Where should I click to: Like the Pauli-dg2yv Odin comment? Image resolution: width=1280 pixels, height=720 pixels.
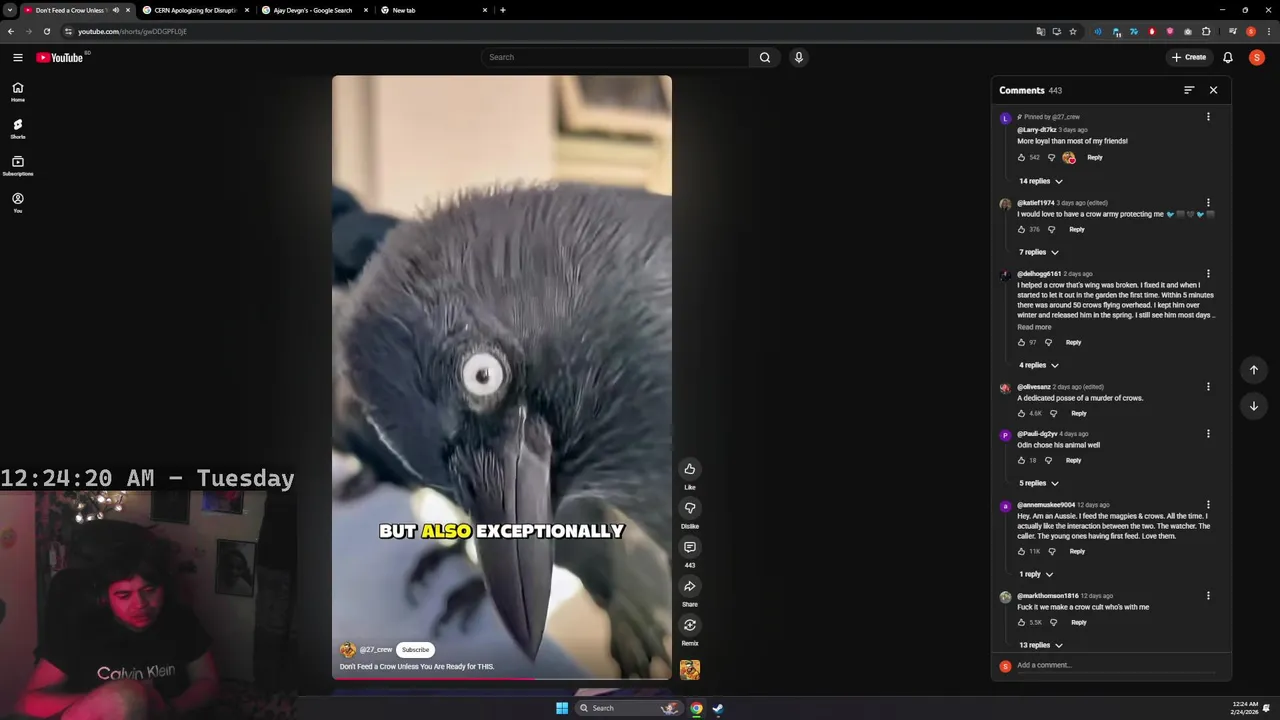[1021, 460]
